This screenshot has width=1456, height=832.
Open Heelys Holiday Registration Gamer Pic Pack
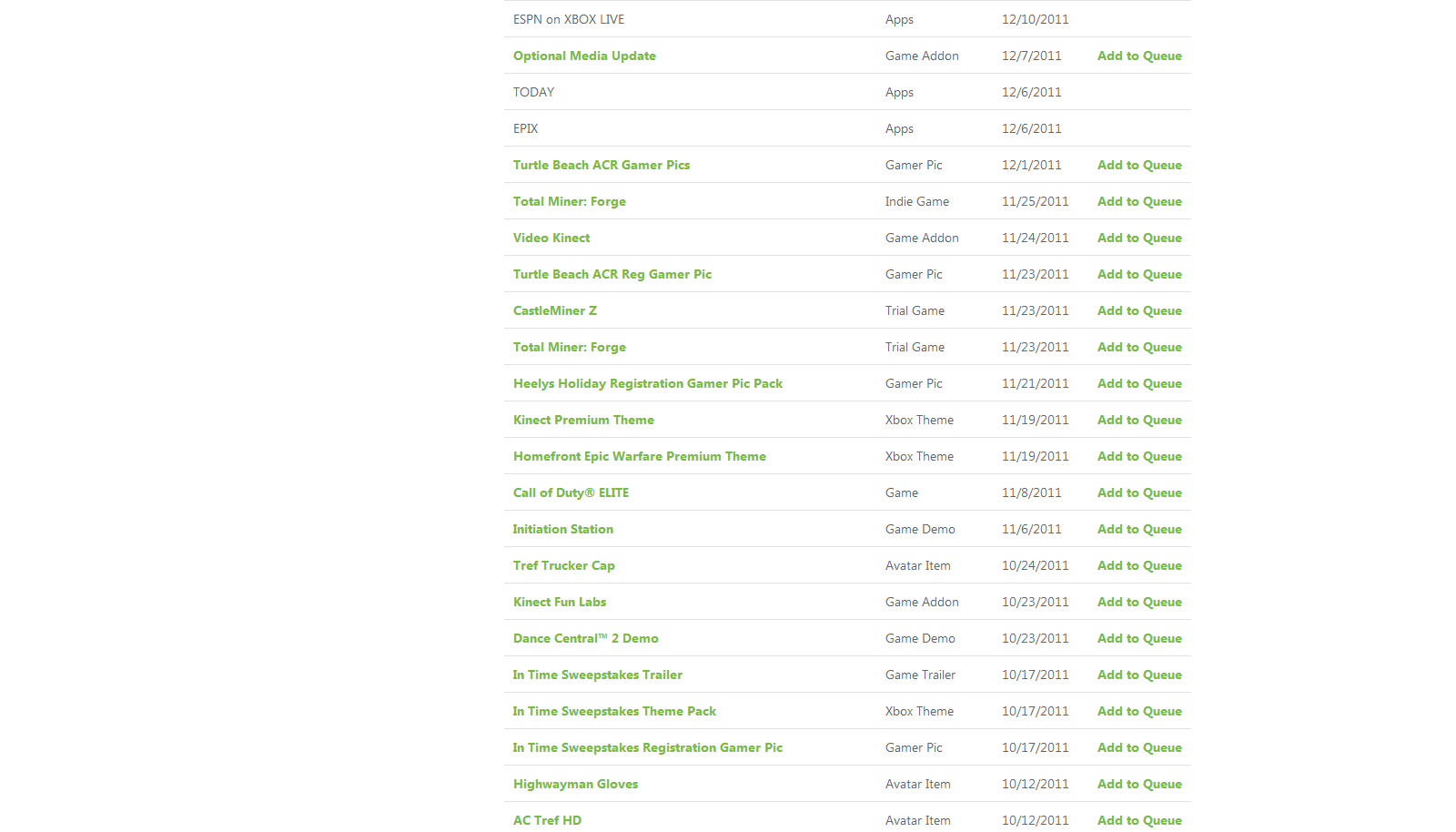648,383
